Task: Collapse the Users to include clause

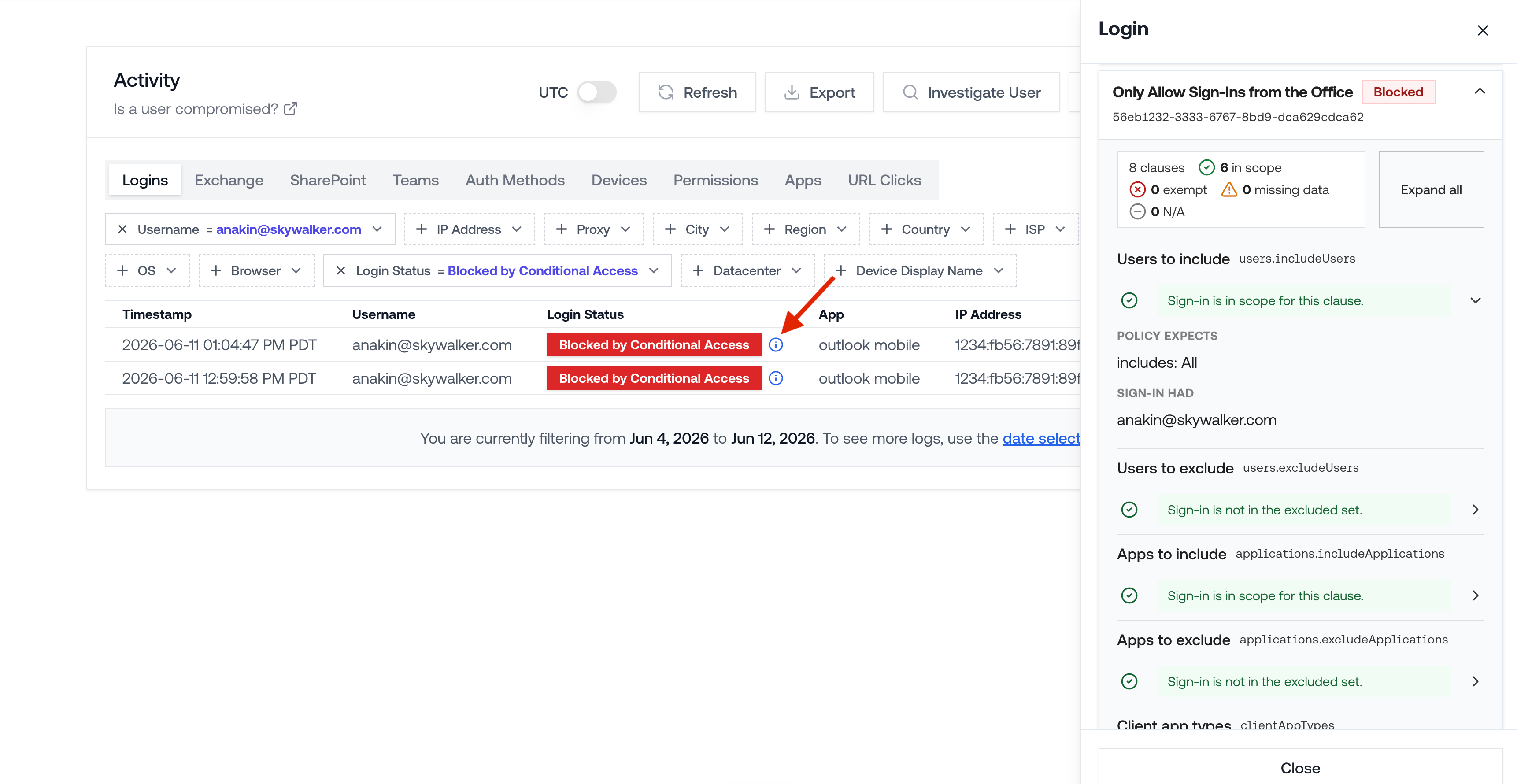Action: 1475,300
